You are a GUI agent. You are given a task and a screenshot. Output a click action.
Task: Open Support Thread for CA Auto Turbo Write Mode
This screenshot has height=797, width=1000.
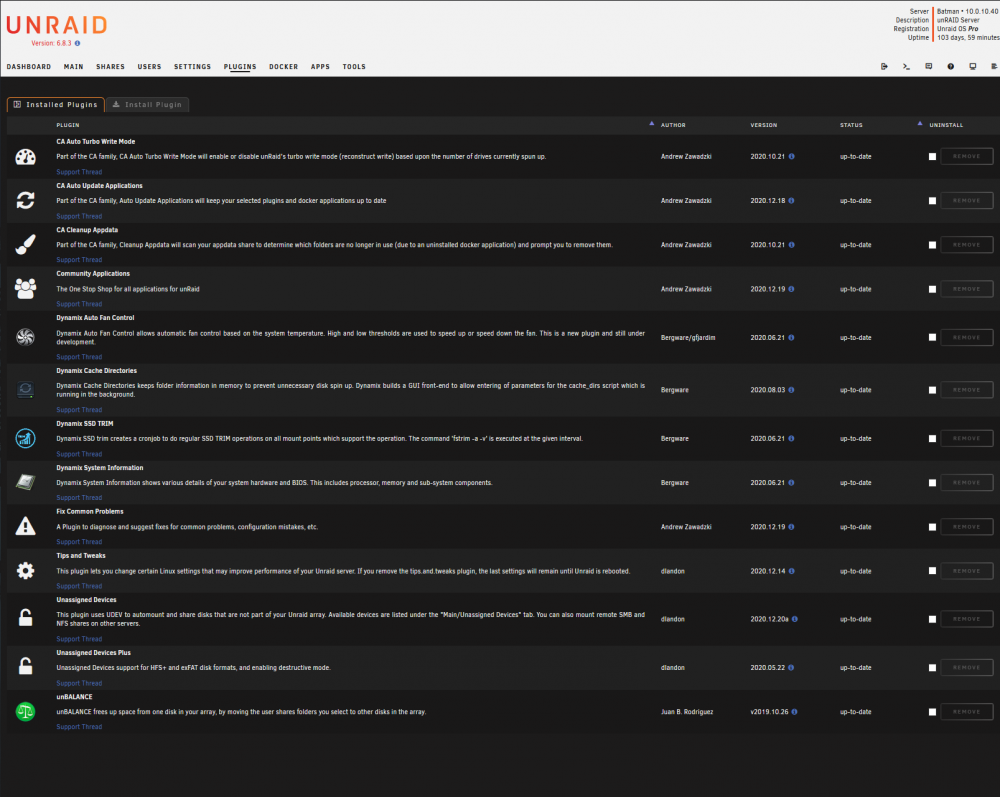(79, 172)
